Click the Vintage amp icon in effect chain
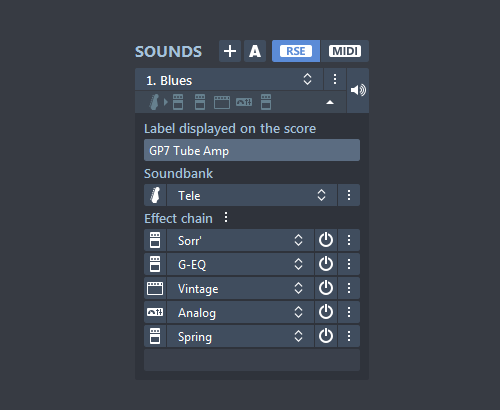This screenshot has height=410, width=500. pyautogui.click(x=155, y=288)
